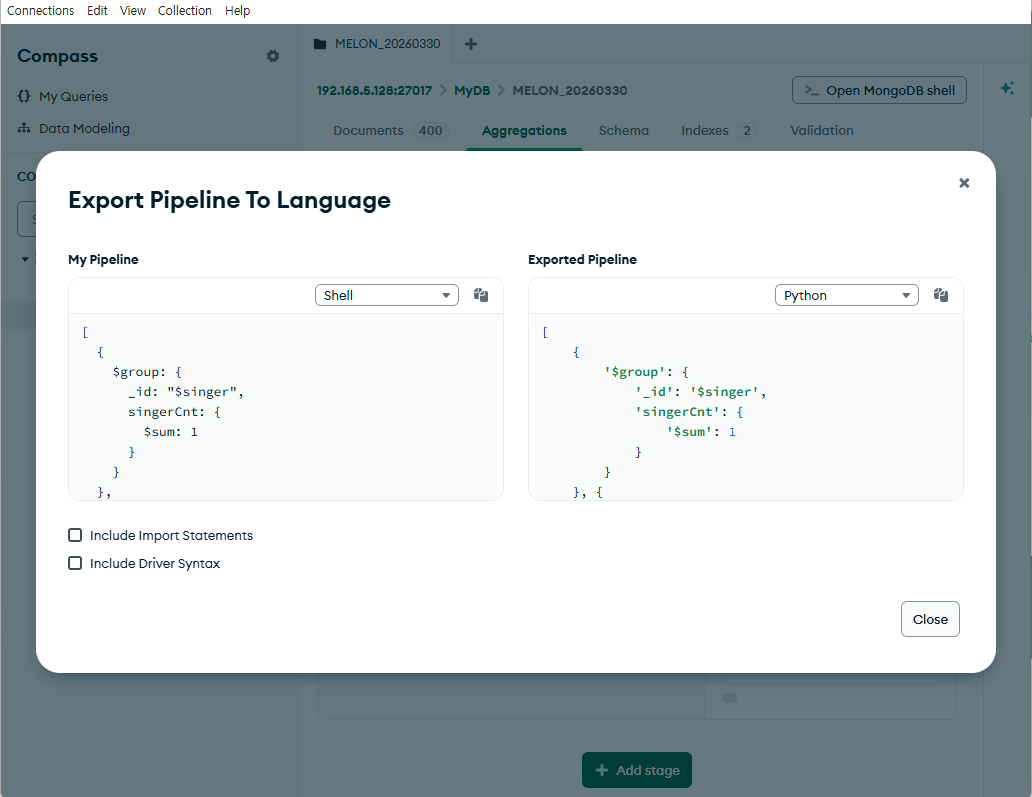This screenshot has width=1032, height=797.
Task: Click Open MongoDB shell button
Action: click(879, 90)
